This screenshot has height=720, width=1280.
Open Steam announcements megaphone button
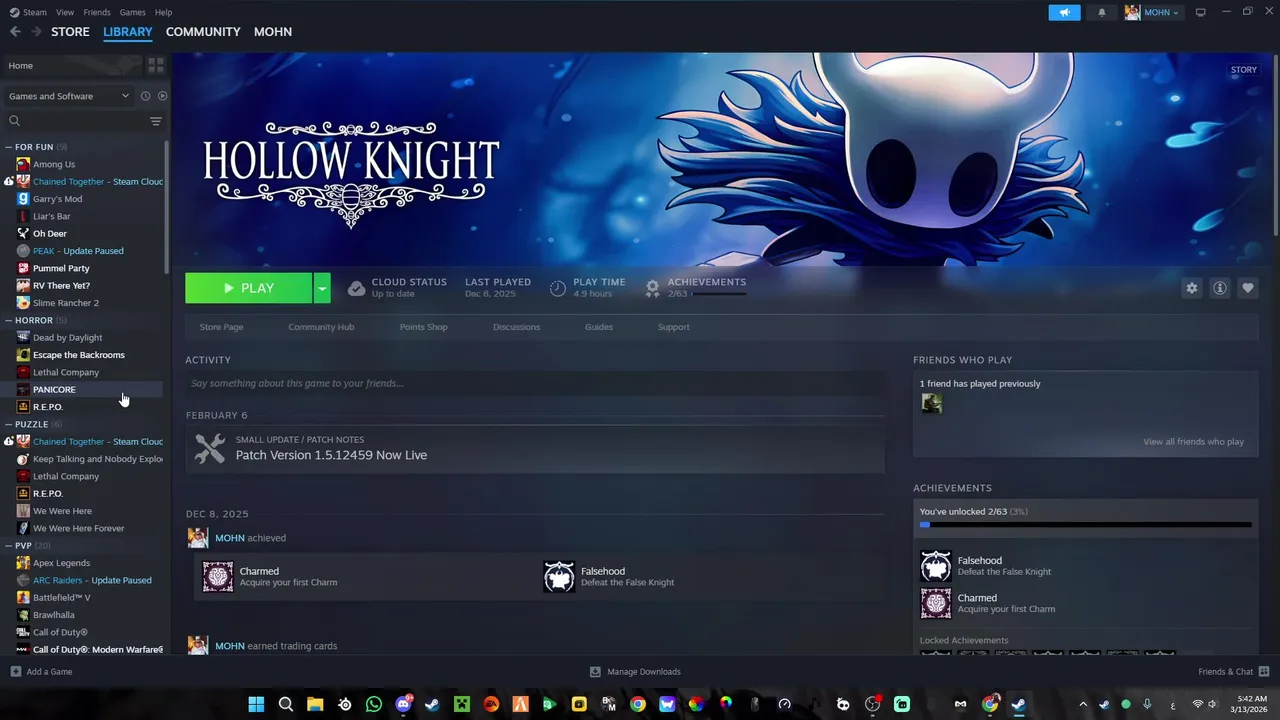1064,12
